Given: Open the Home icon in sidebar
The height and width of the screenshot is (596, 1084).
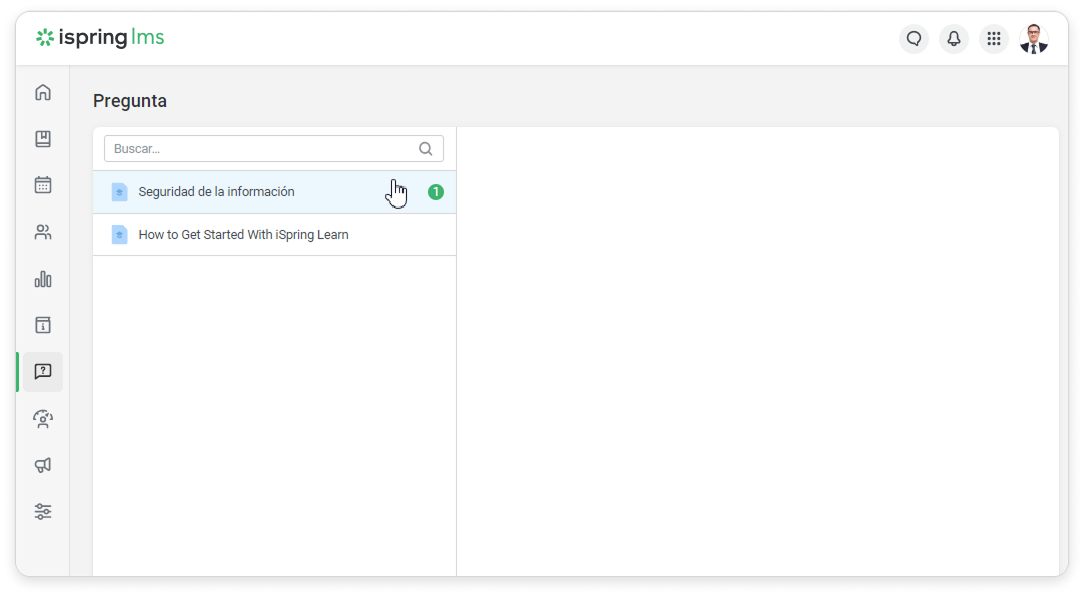Looking at the screenshot, I should 43,93.
